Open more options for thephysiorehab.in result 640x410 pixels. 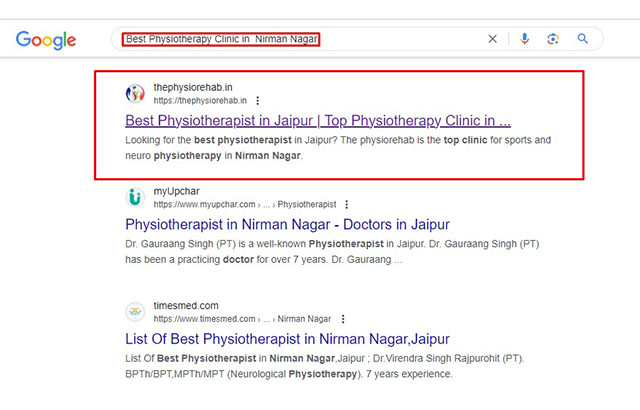(x=258, y=100)
